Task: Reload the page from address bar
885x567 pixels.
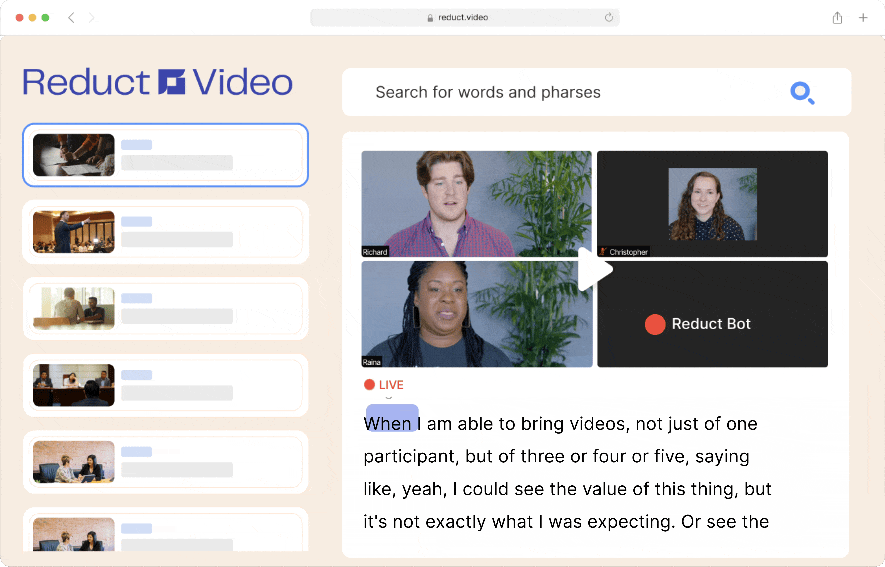Action: point(609,18)
